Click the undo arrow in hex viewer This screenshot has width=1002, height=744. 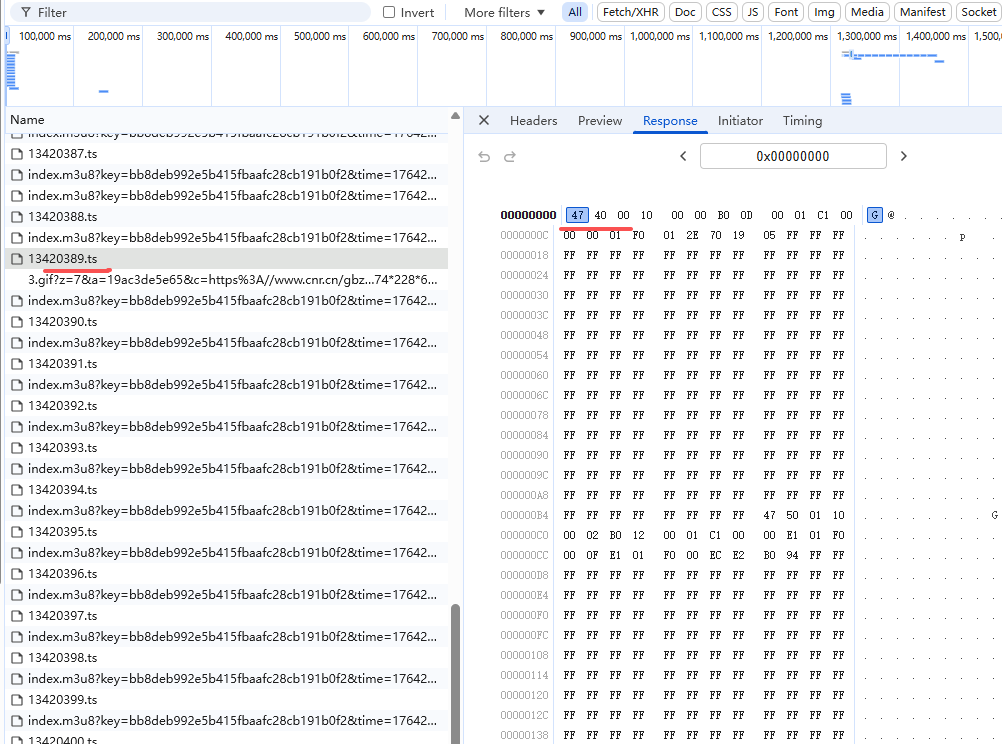pos(485,157)
